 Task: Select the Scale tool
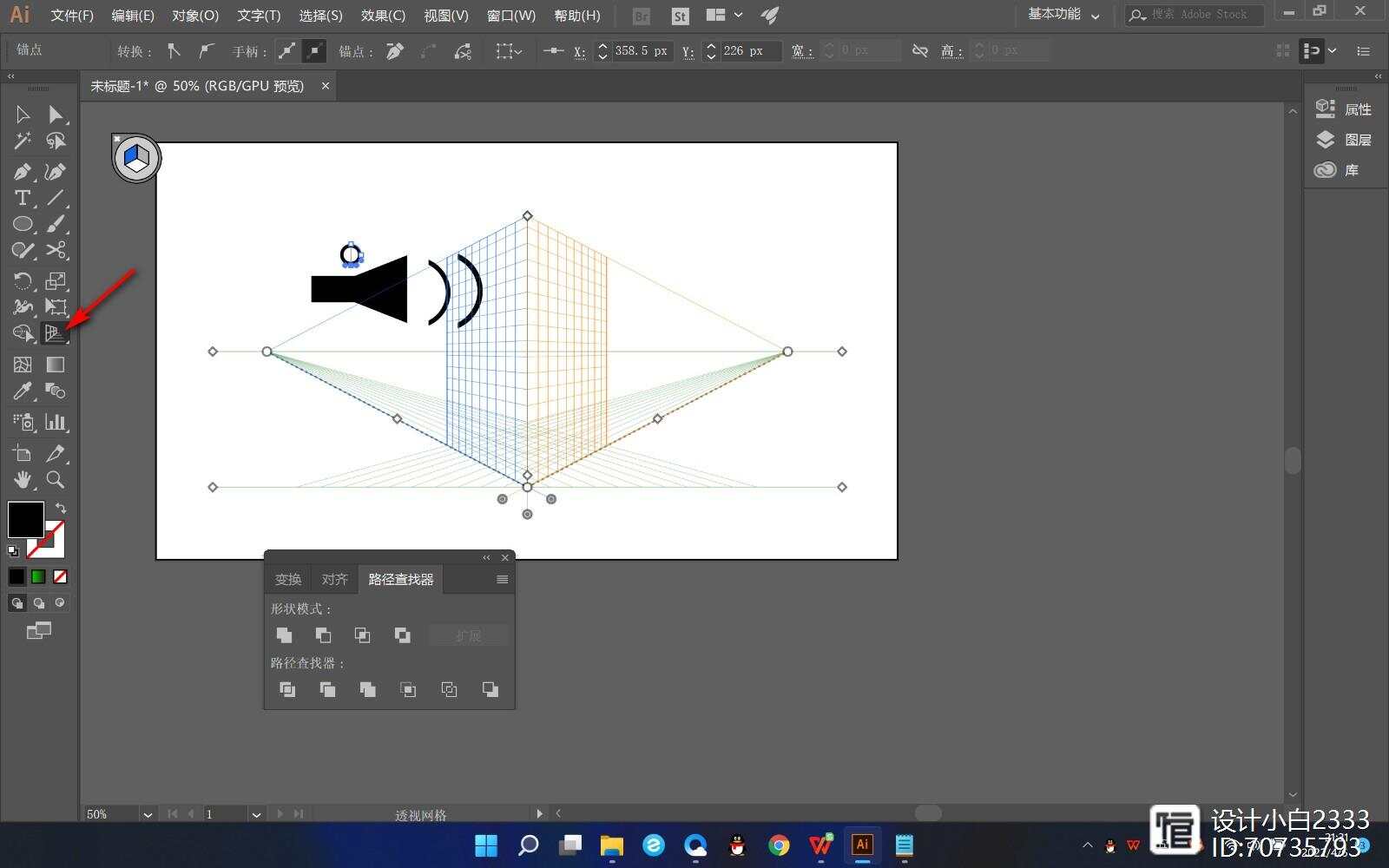click(x=56, y=281)
